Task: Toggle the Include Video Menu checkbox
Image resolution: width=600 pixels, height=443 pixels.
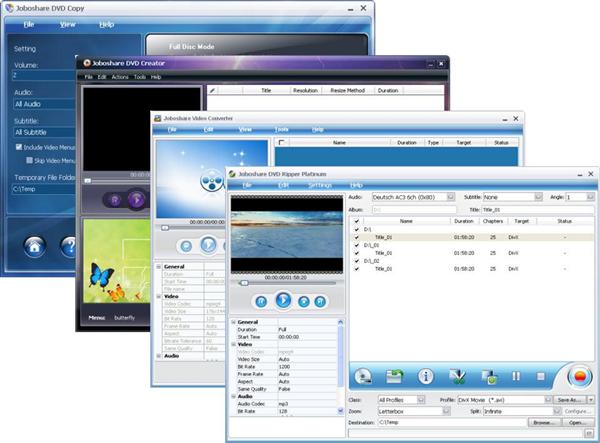Action: (19, 147)
